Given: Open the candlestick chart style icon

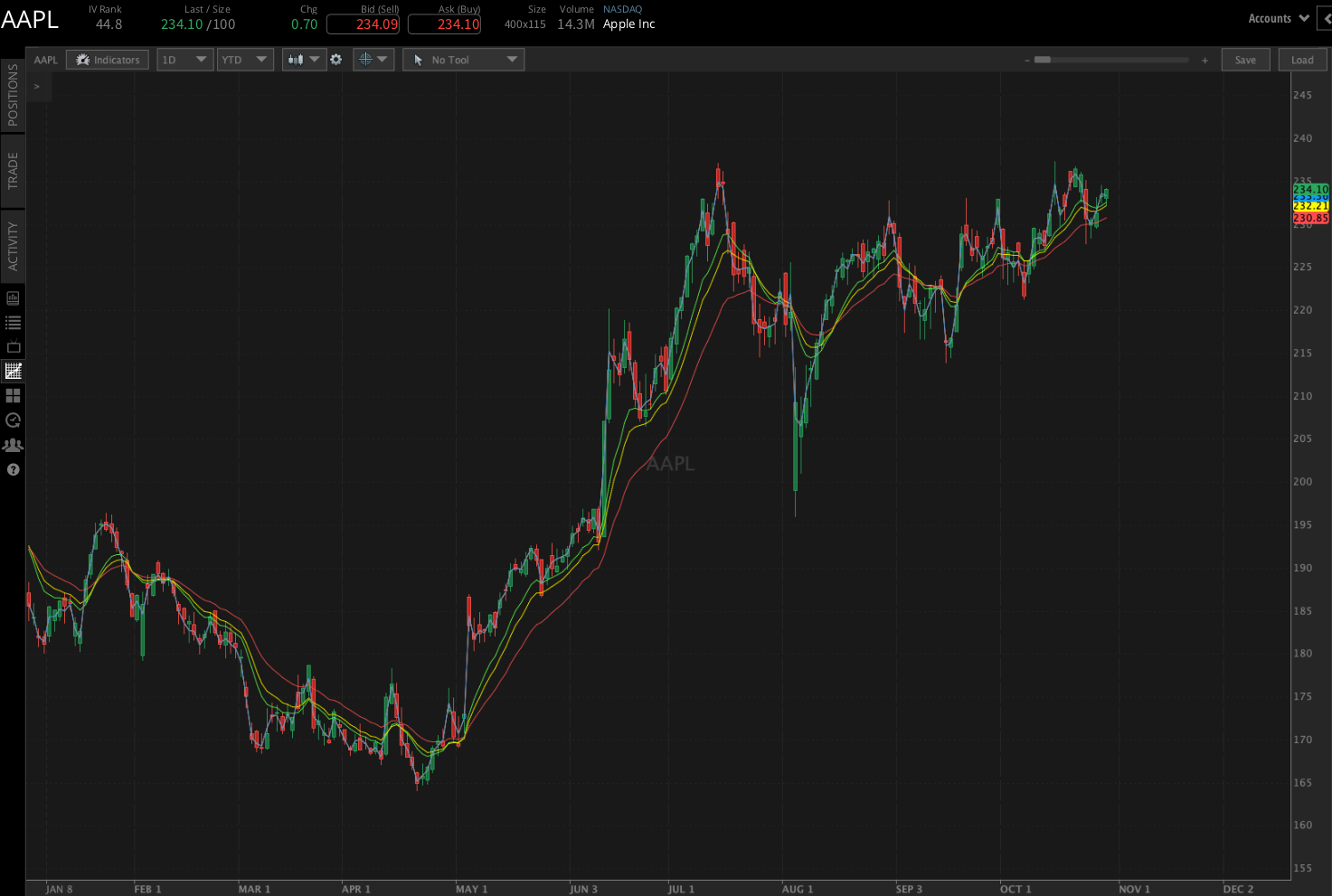Looking at the screenshot, I should coord(298,59).
